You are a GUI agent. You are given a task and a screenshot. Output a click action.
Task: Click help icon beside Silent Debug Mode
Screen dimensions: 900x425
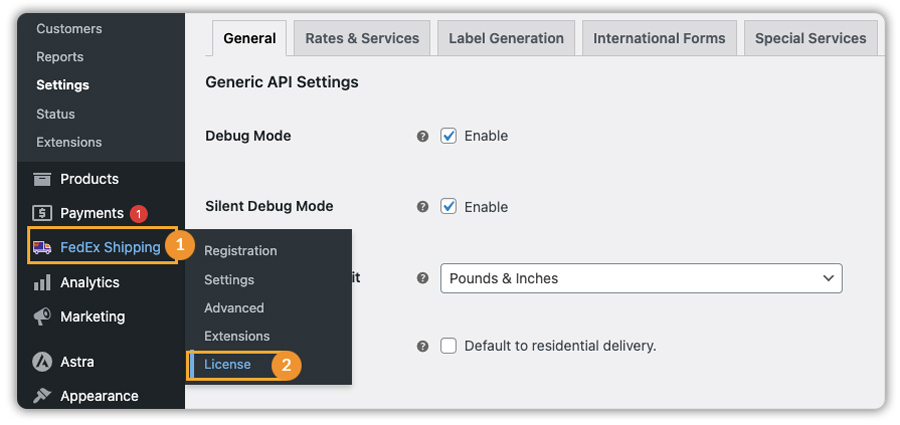pos(422,207)
